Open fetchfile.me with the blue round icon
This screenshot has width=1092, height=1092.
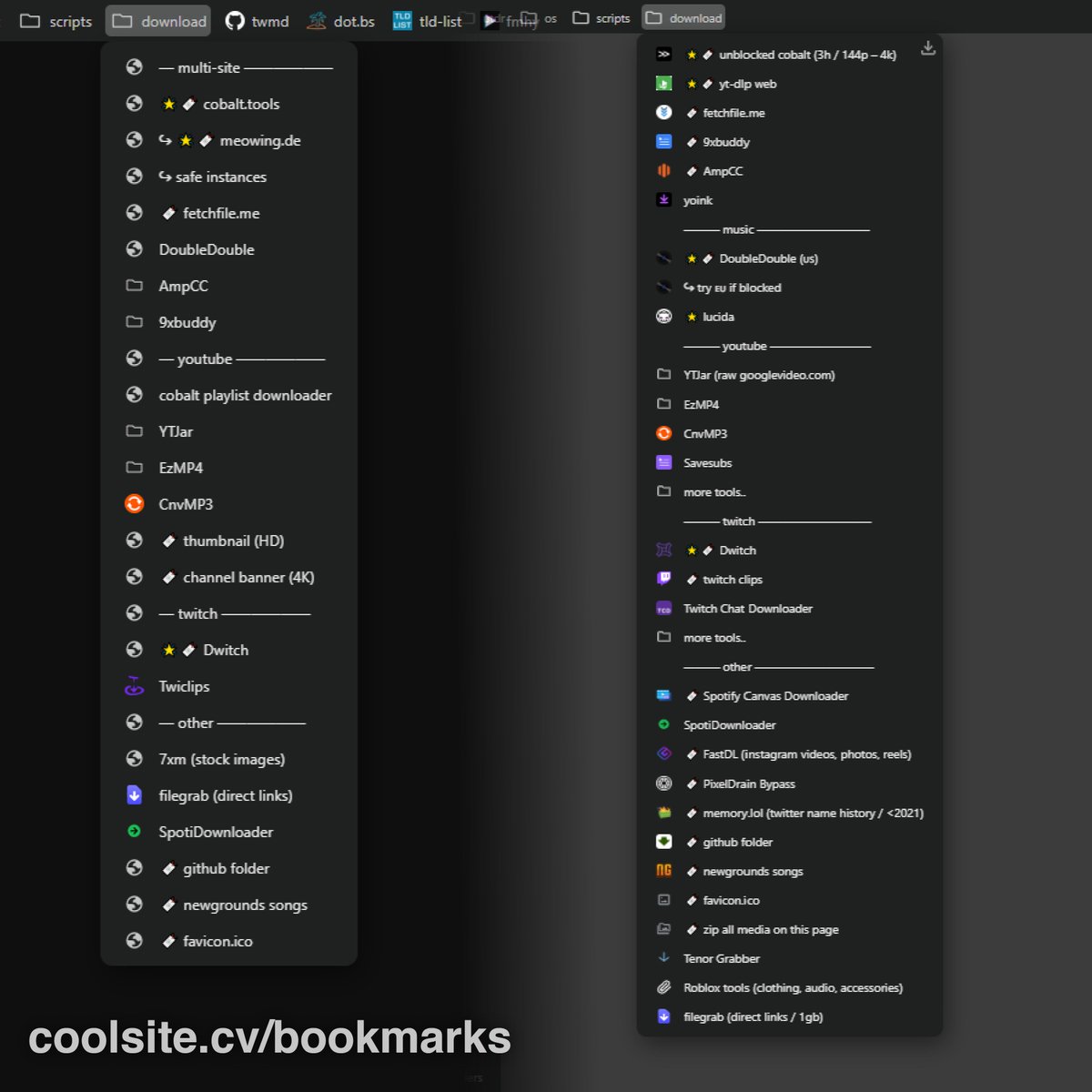(790, 113)
